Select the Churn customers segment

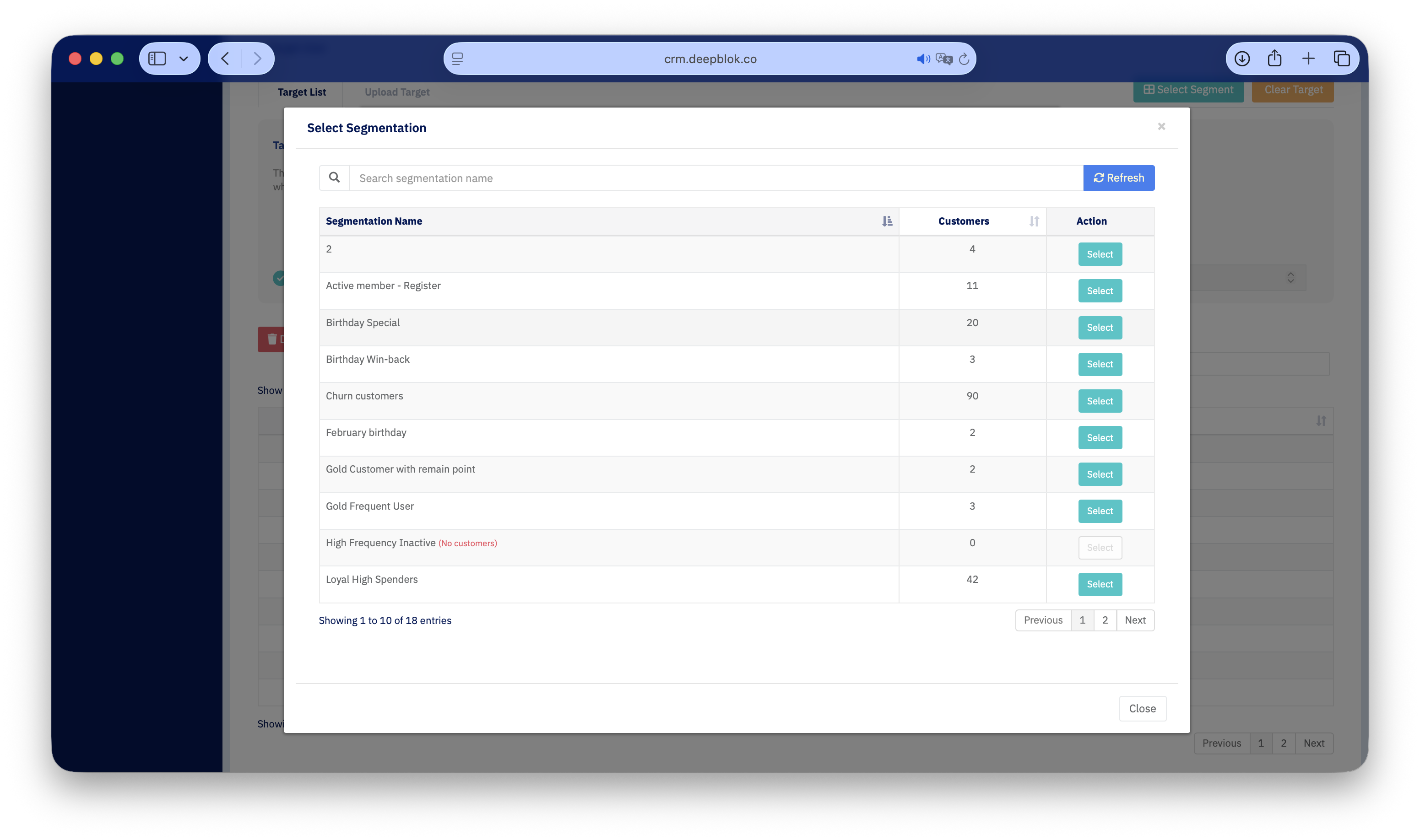(x=1100, y=401)
